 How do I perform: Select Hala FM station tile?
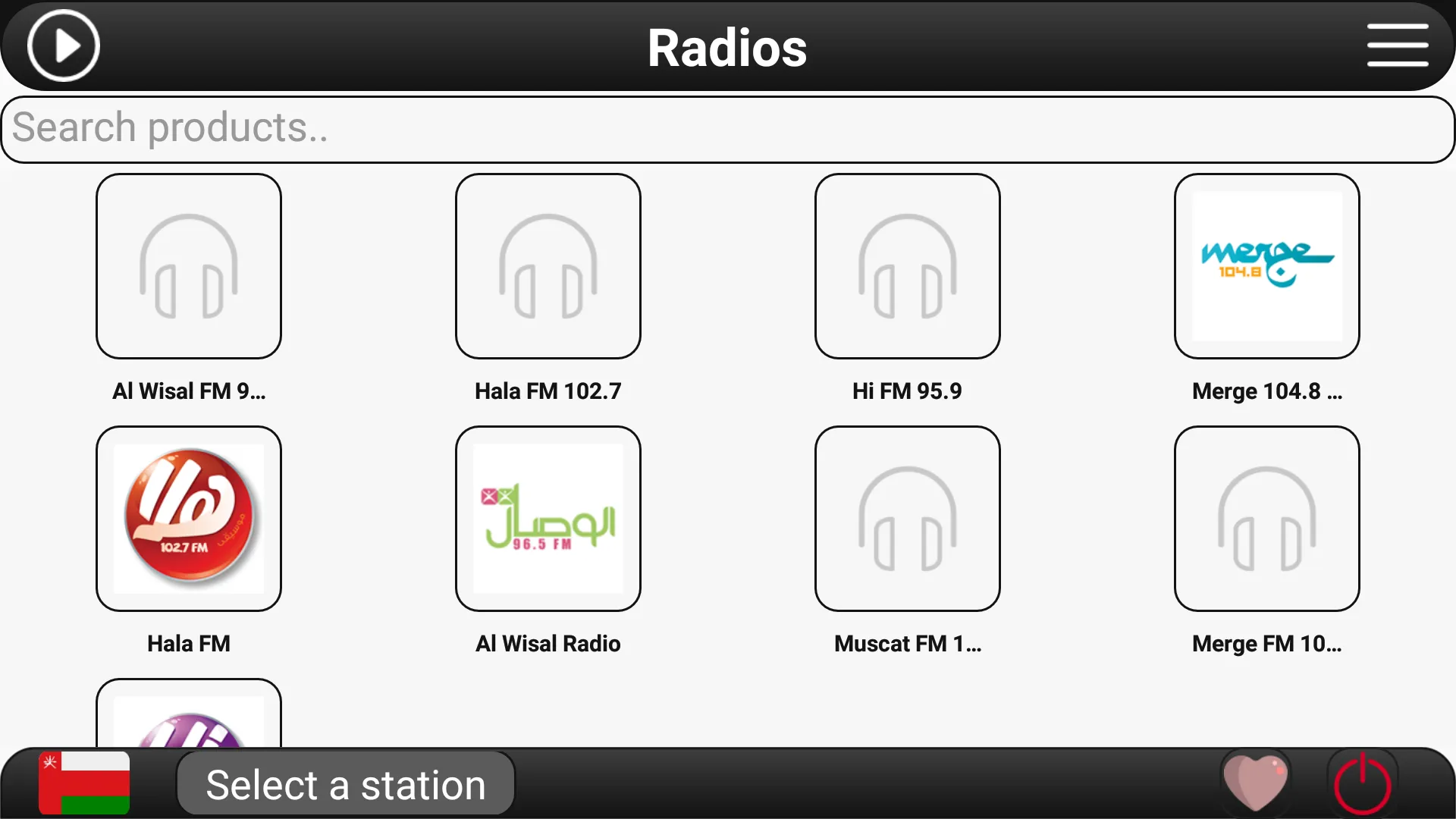(x=187, y=517)
